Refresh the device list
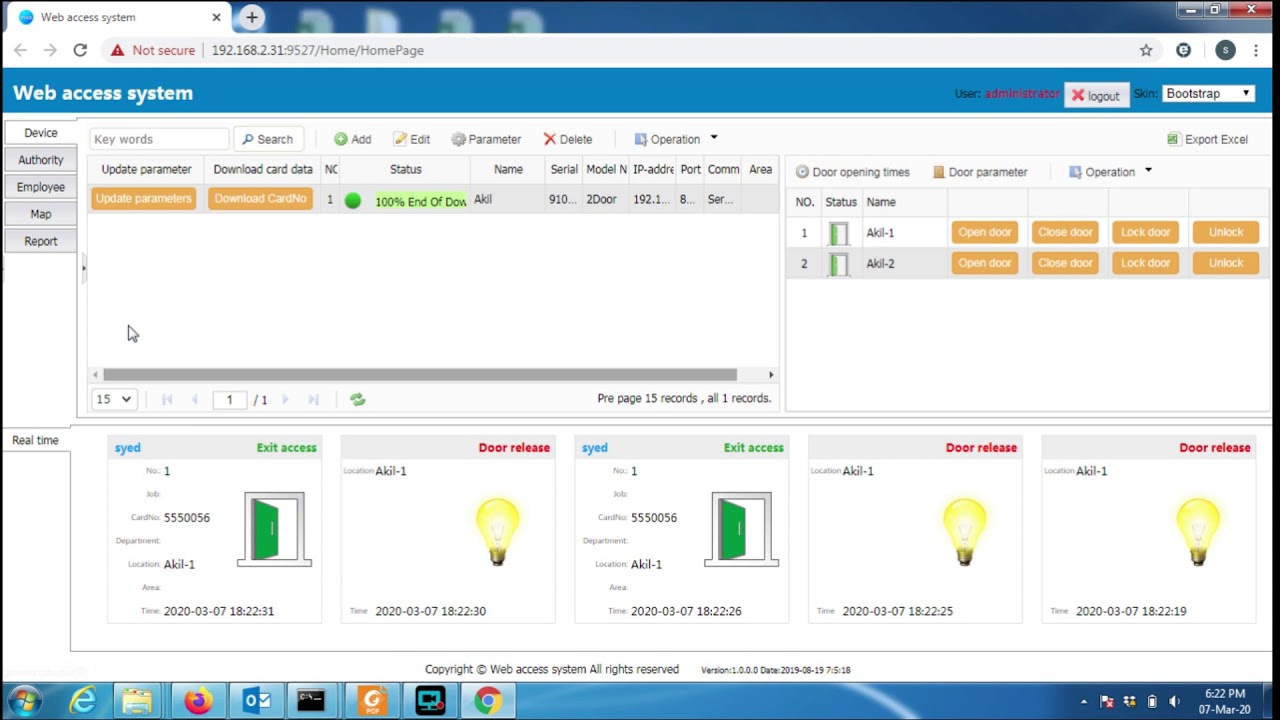Image resolution: width=1280 pixels, height=720 pixels. [x=357, y=399]
